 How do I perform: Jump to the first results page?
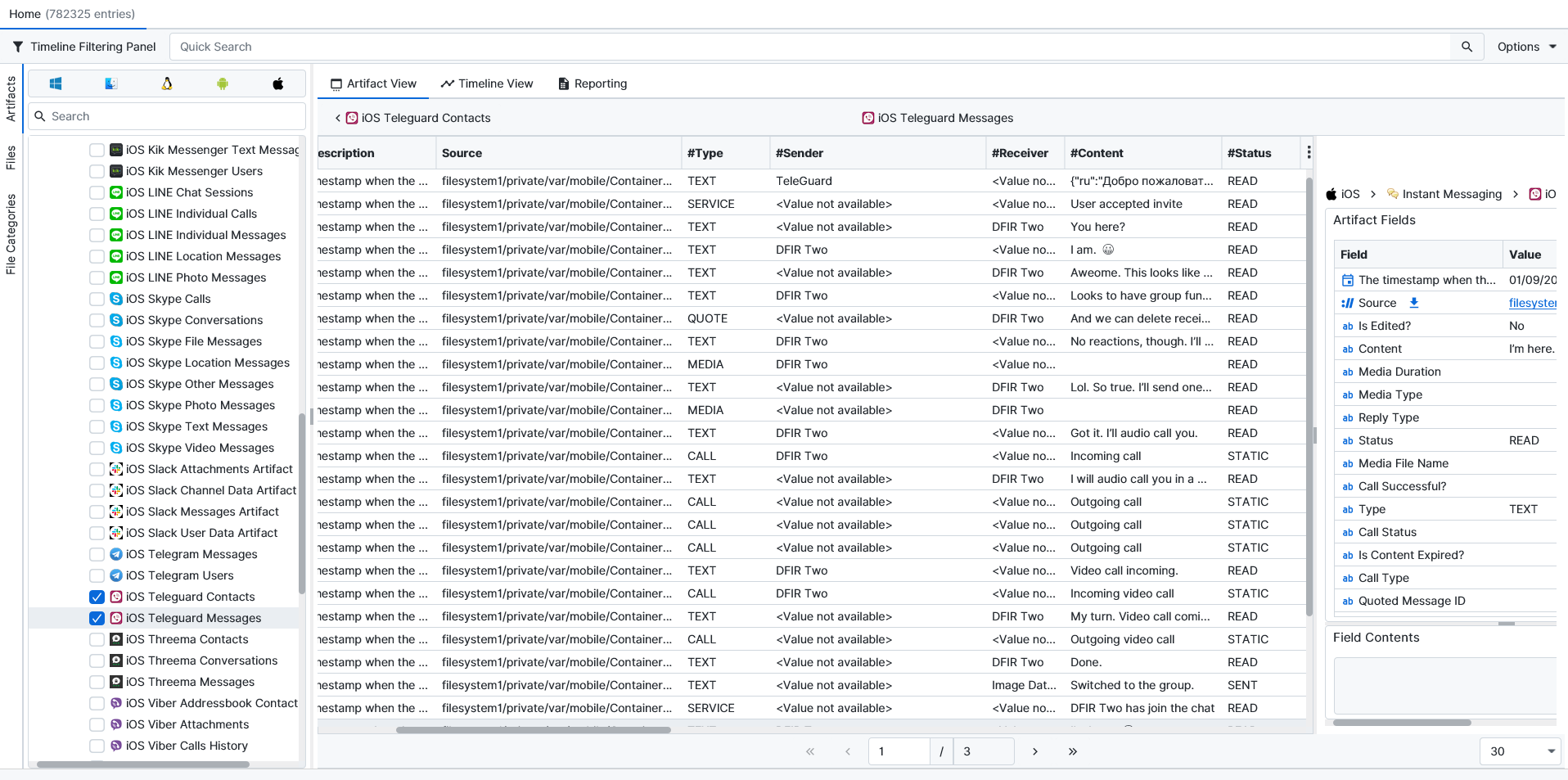[810, 751]
